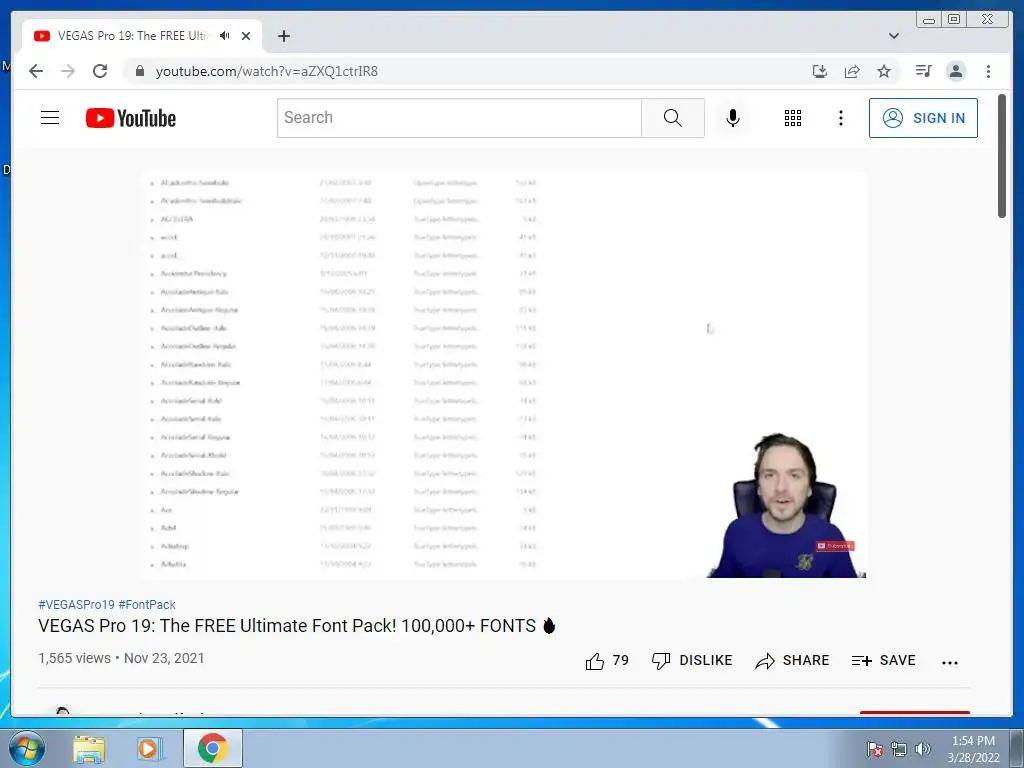This screenshot has width=1024, height=768.
Task: Open Windows Explorer from the taskbar
Action: [89, 749]
